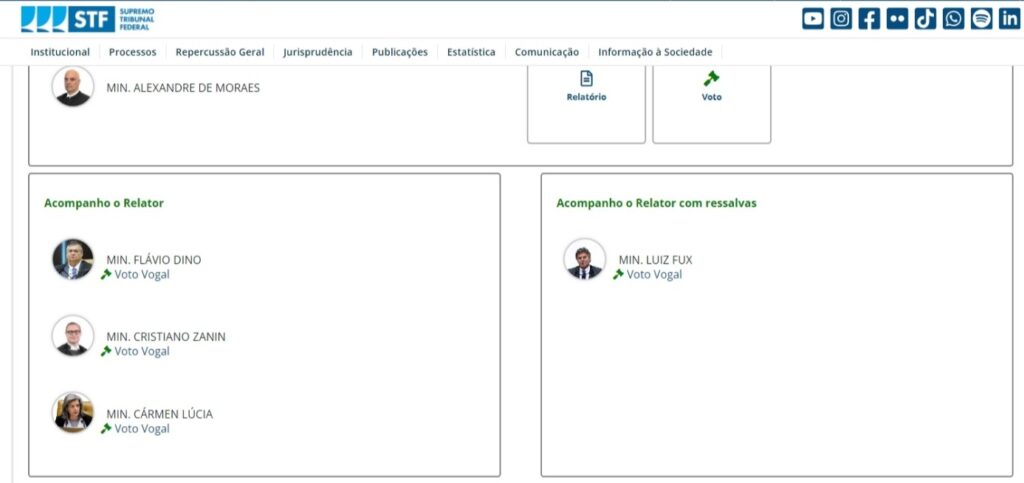
Task: Open the STF YouTube channel icon
Action: click(812, 19)
